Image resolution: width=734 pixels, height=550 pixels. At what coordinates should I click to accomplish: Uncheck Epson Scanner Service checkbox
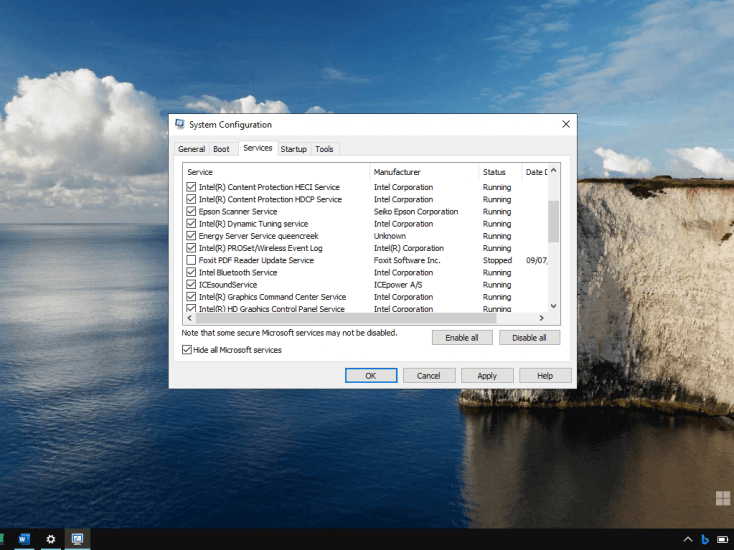(x=191, y=212)
